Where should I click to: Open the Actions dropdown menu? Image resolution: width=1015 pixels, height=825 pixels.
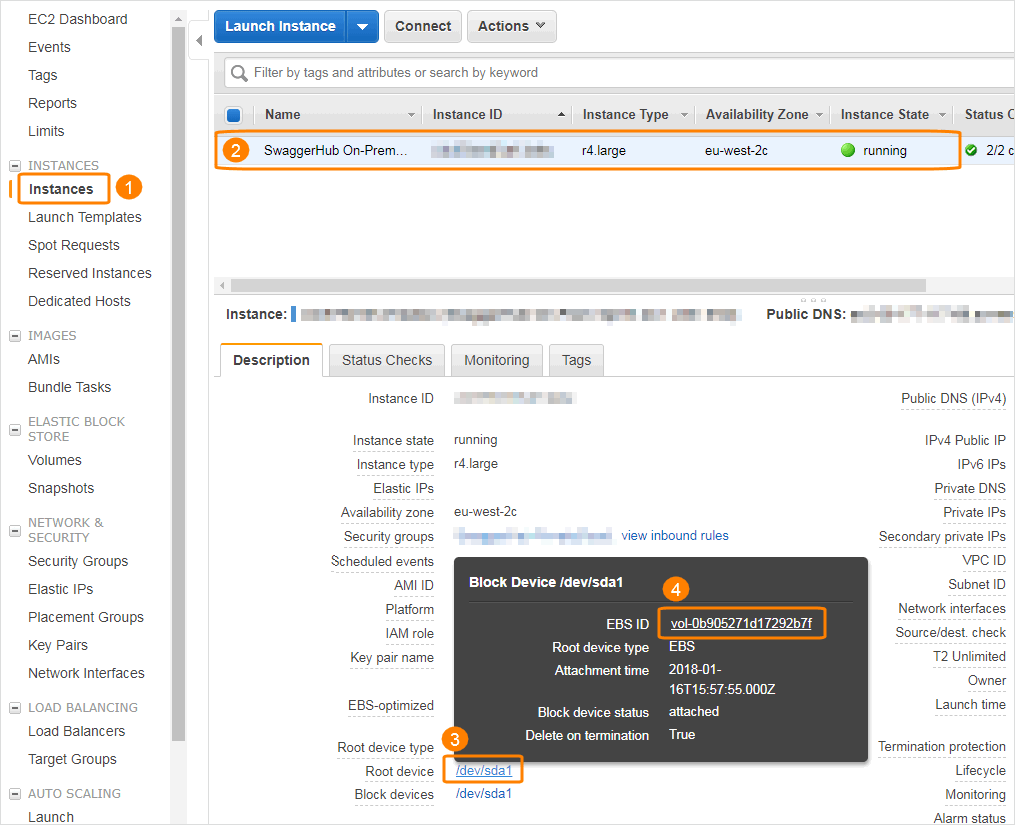[511, 27]
